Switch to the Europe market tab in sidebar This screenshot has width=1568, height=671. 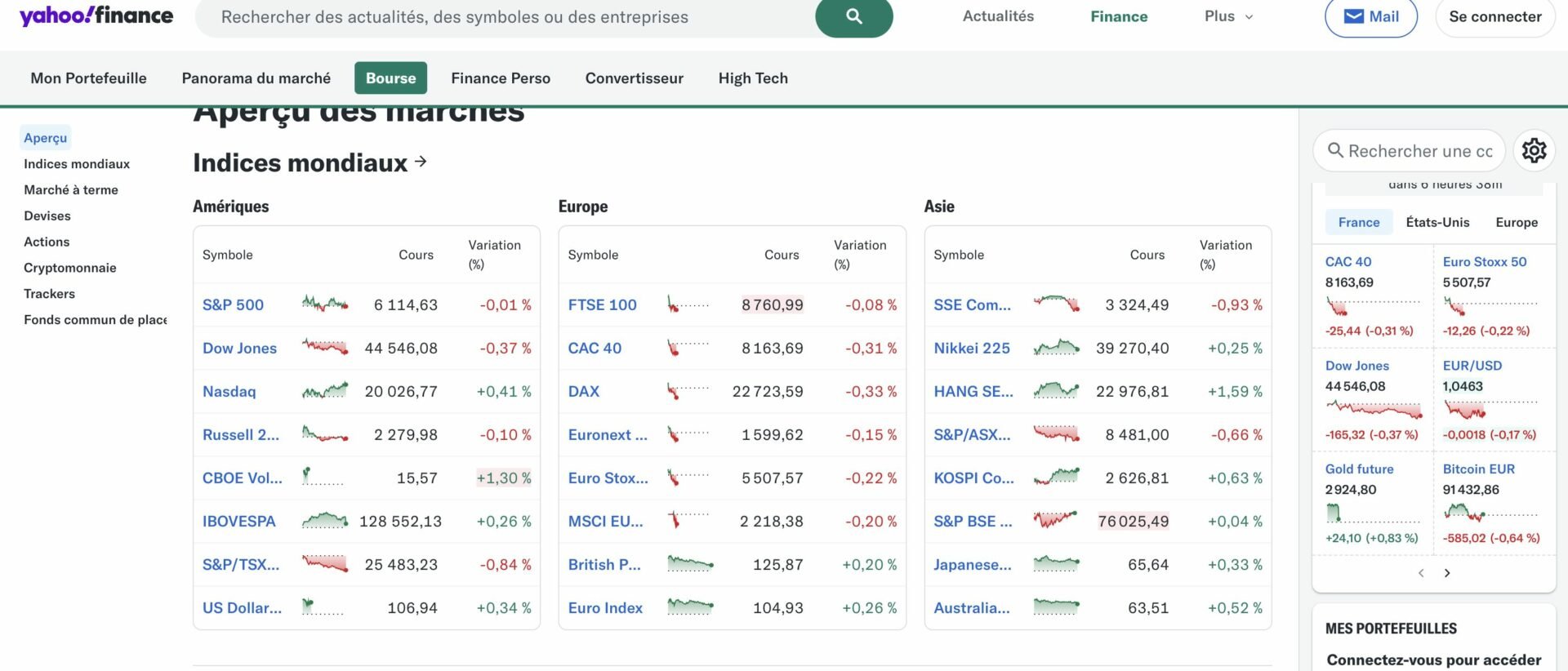[1517, 222]
